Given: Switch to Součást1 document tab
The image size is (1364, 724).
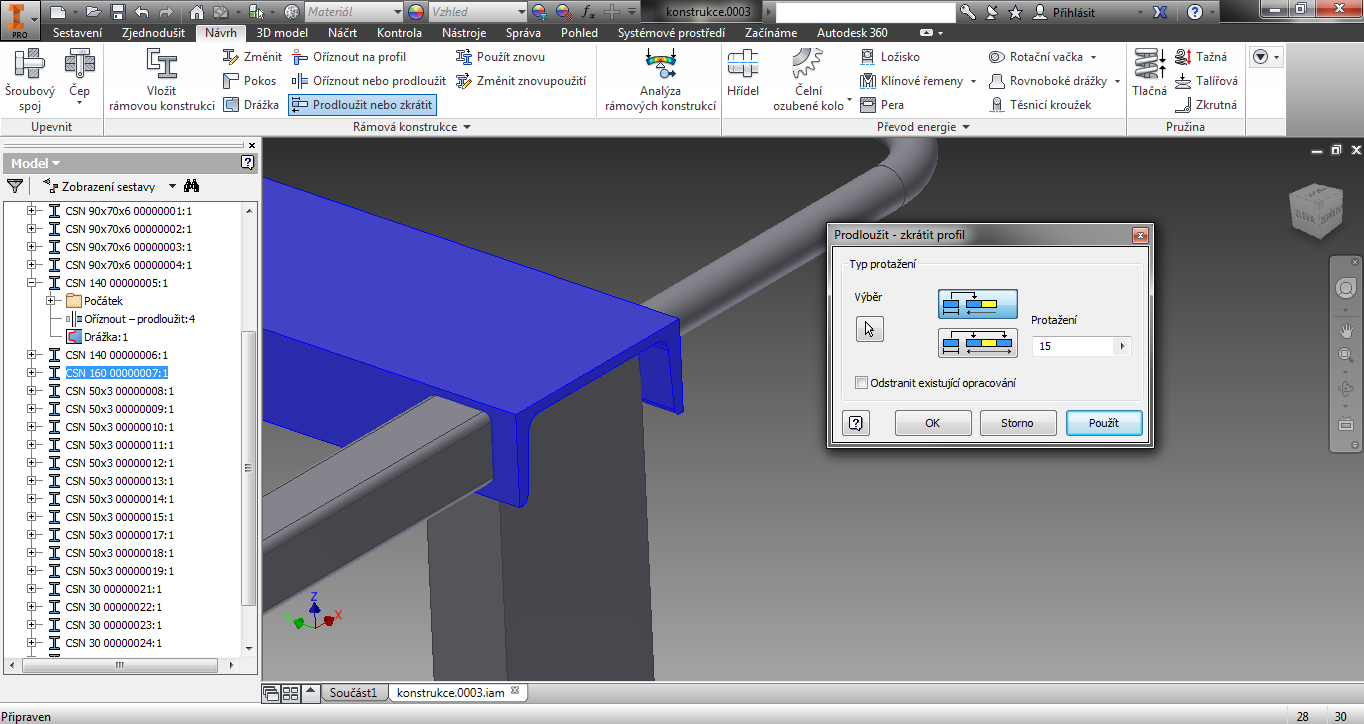Looking at the screenshot, I should click(x=354, y=692).
